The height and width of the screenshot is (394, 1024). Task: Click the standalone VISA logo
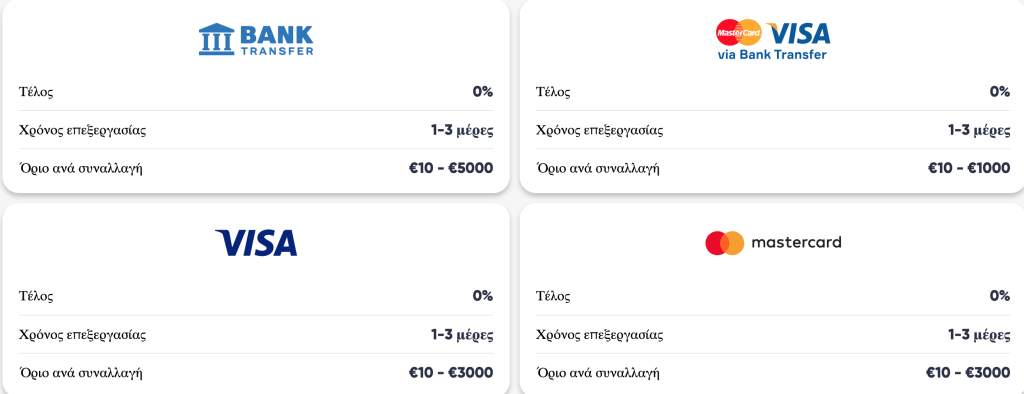[x=256, y=242]
